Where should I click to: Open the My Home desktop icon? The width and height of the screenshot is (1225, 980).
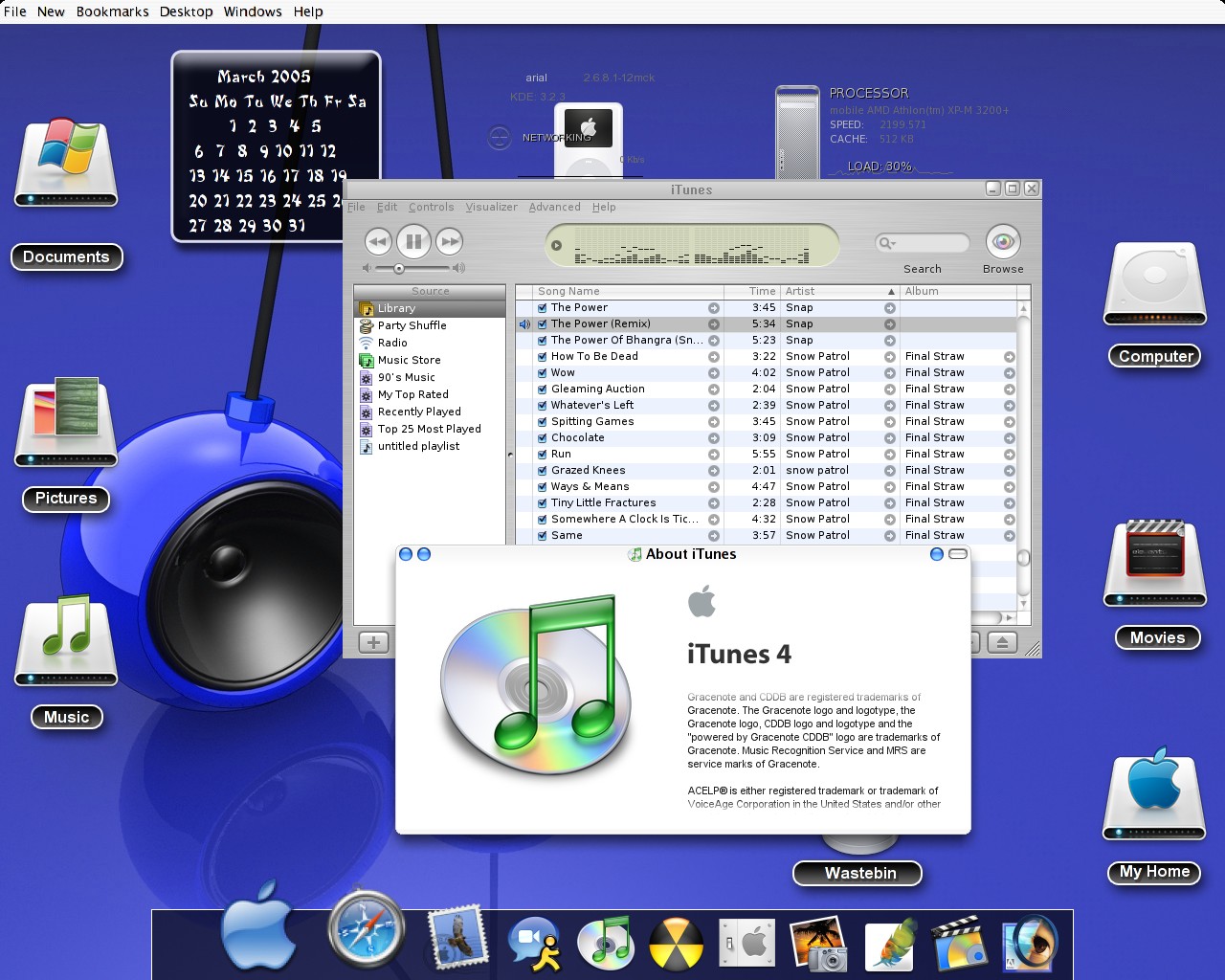pos(1155,793)
